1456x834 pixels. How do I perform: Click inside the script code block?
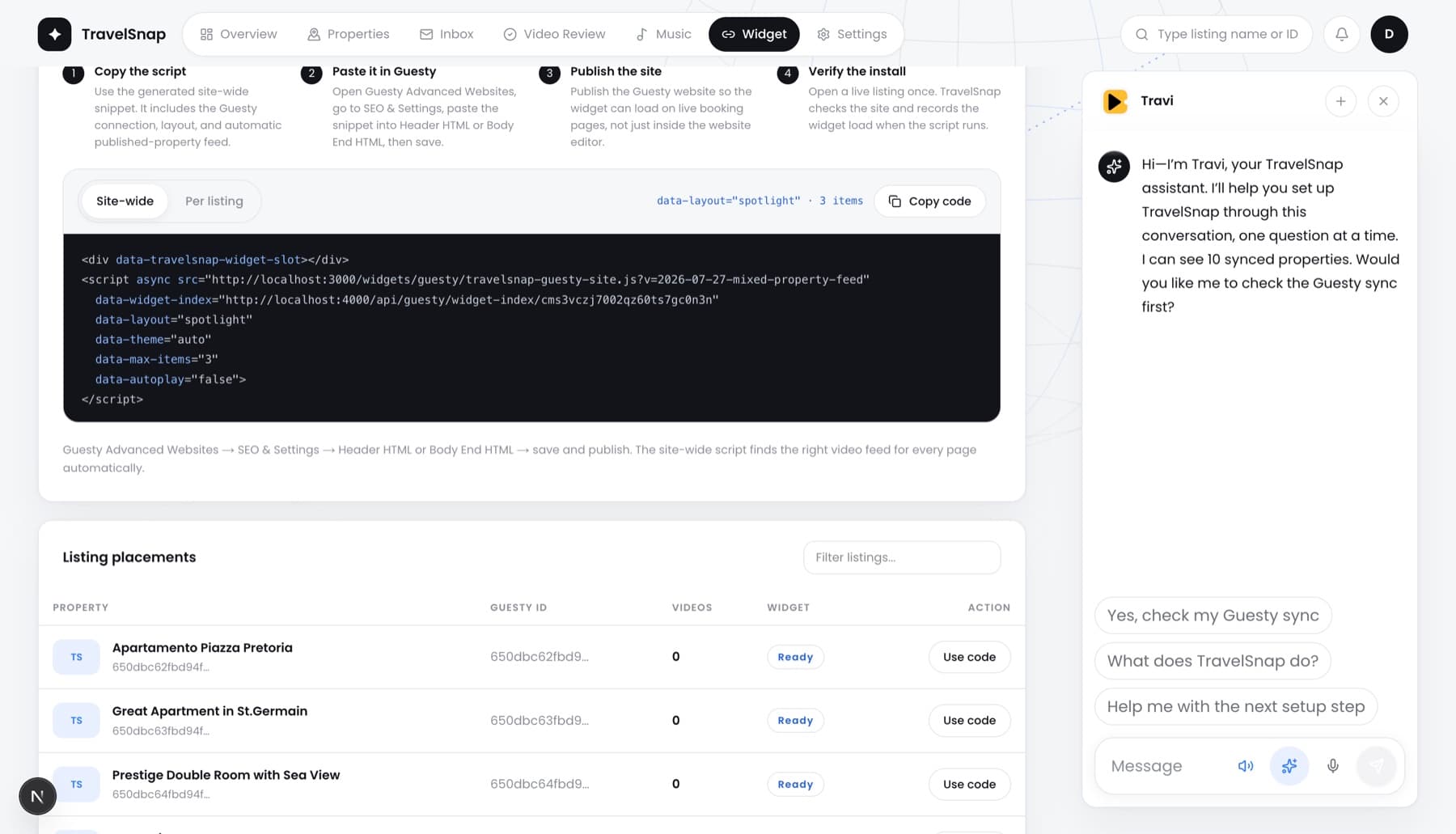pyautogui.click(x=531, y=328)
